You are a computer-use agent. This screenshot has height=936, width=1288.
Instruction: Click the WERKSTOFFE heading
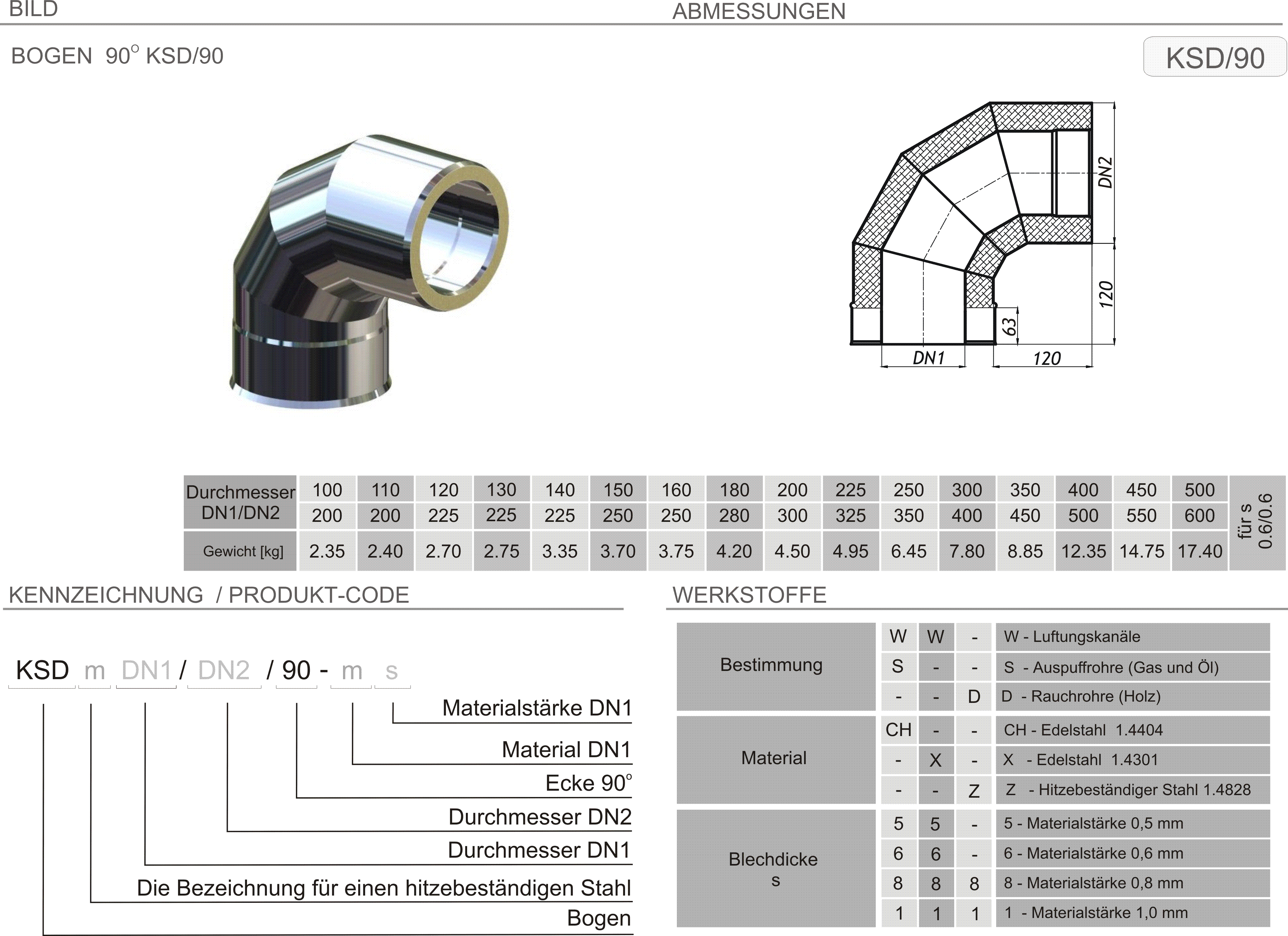[x=749, y=595]
